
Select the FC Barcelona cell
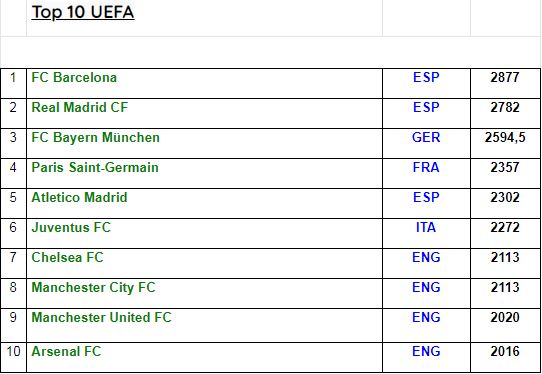(x=204, y=83)
